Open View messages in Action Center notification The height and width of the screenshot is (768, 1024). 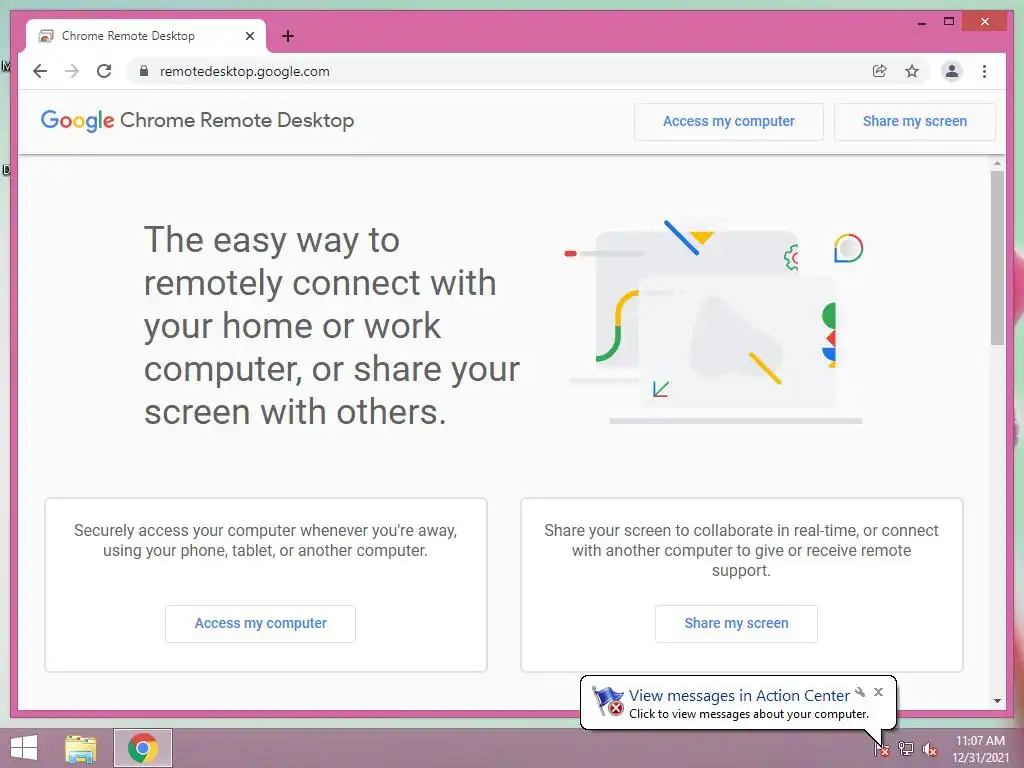coord(739,696)
